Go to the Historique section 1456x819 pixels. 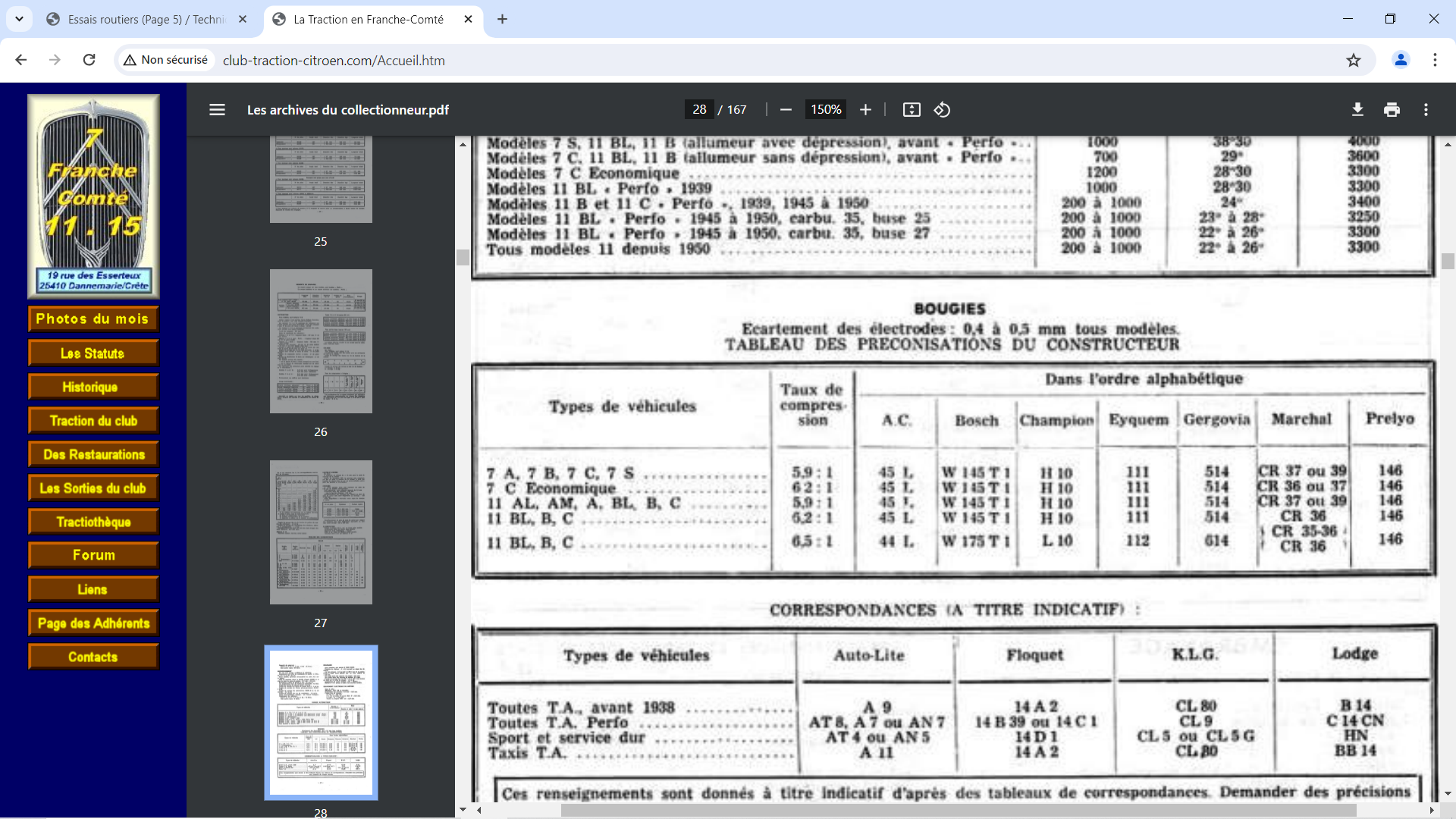click(x=93, y=387)
